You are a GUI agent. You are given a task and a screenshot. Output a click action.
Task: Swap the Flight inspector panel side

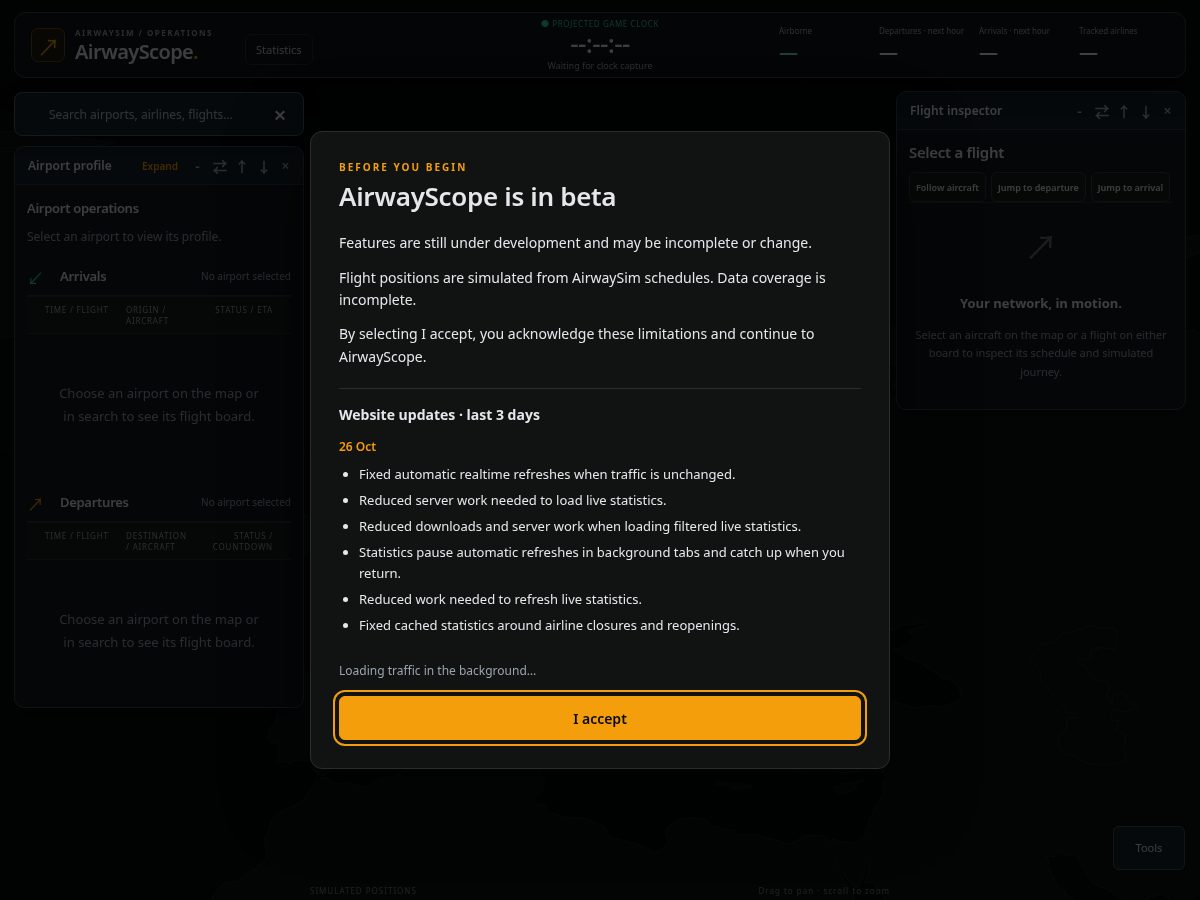[x=1102, y=111]
